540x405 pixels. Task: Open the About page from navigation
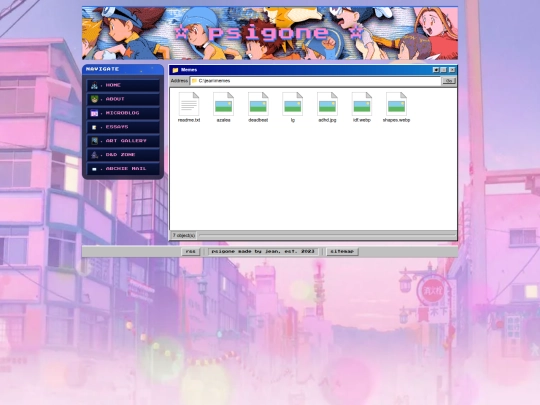(x=123, y=99)
